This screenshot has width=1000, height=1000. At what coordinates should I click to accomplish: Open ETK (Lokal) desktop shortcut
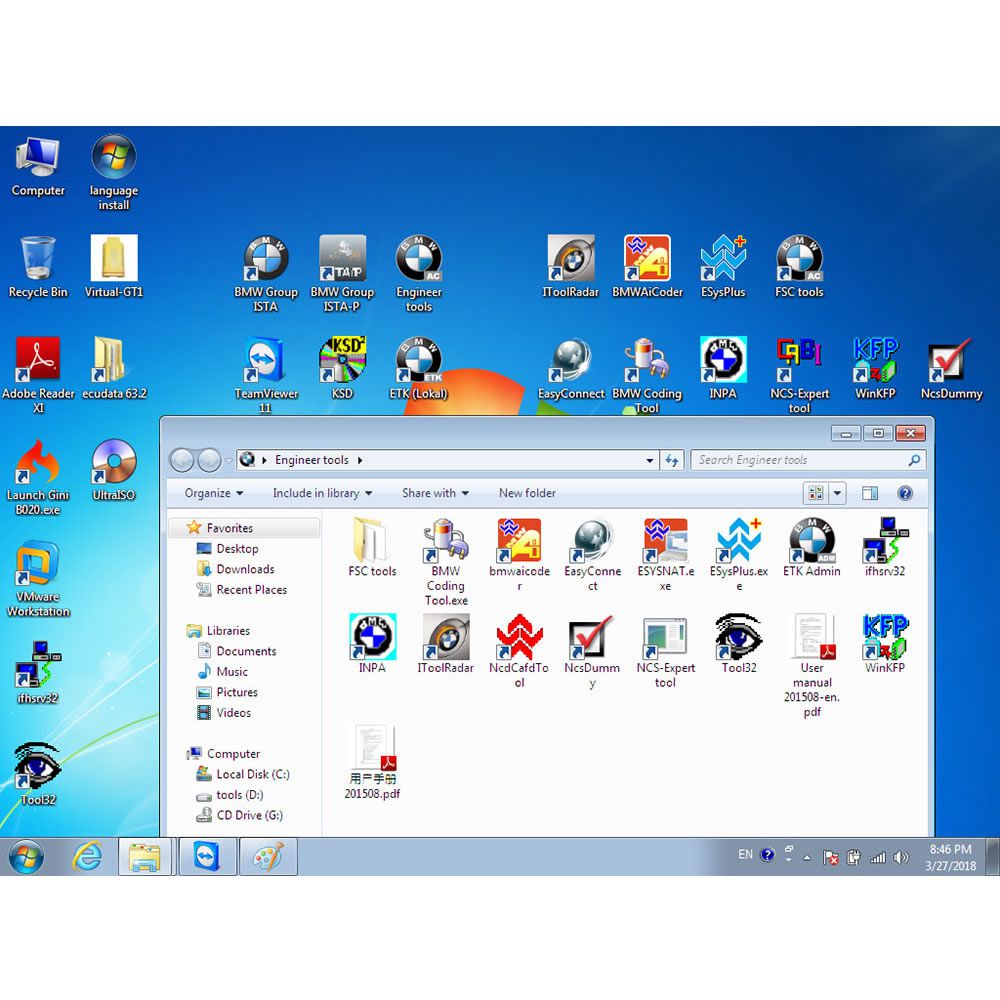419,368
